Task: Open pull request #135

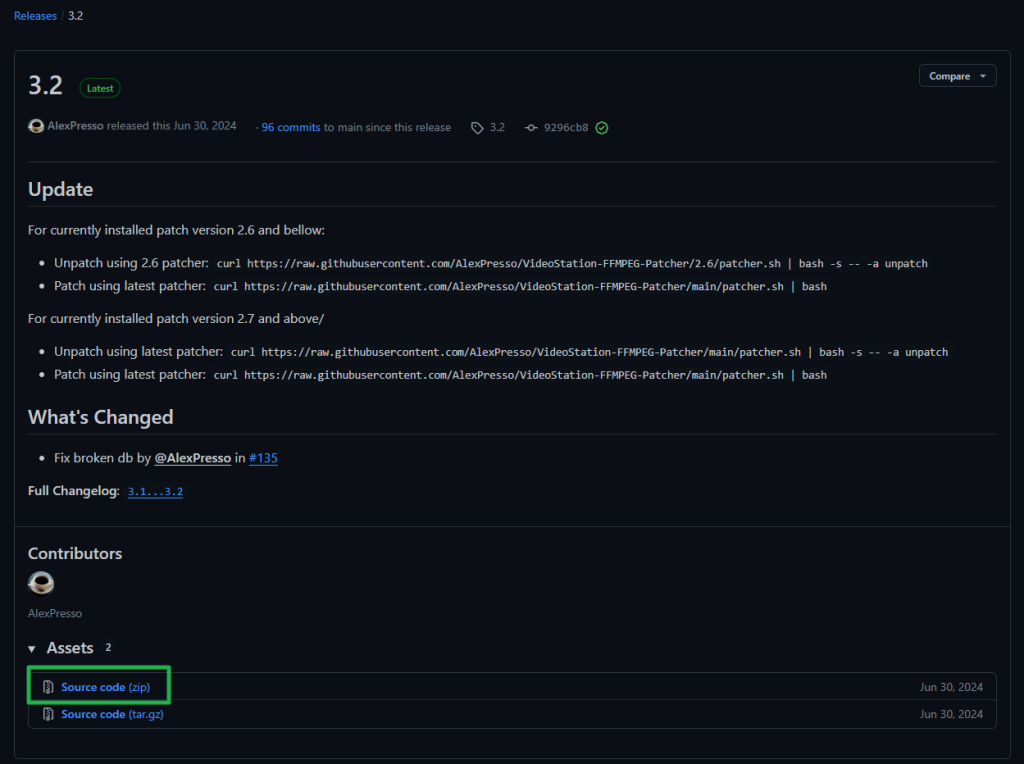Action: click(x=263, y=458)
